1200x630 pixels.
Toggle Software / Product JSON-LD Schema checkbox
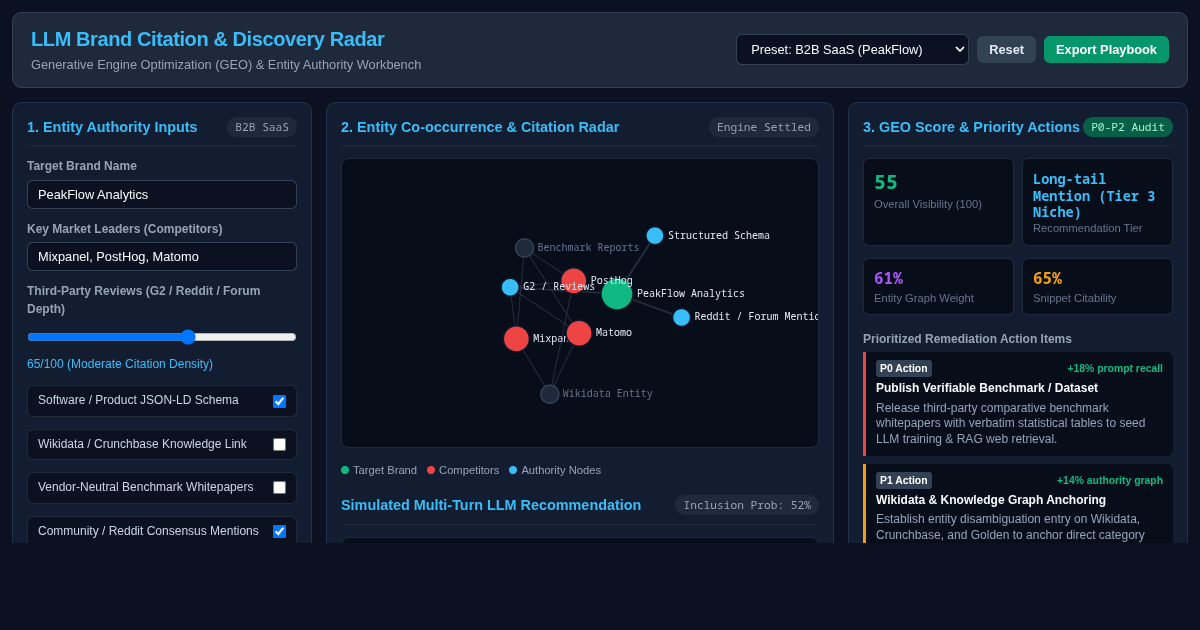(x=279, y=401)
